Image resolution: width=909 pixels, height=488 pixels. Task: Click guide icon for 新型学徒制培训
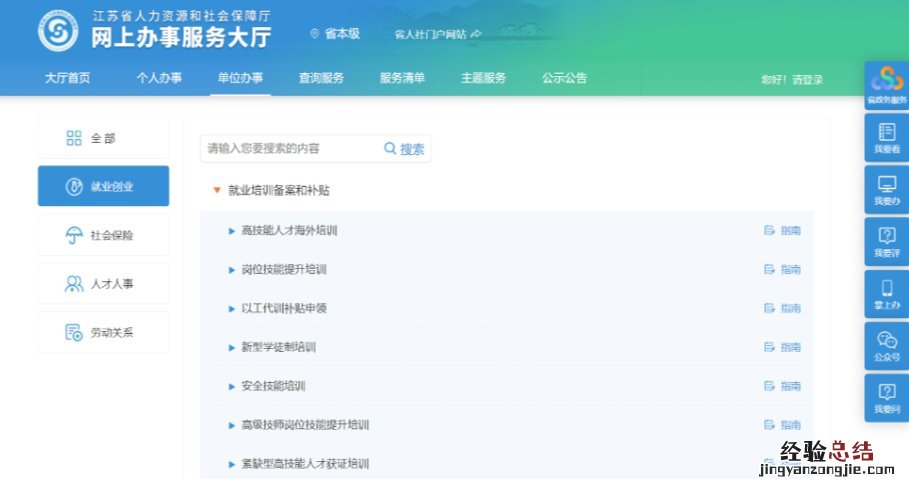pyautogui.click(x=769, y=347)
